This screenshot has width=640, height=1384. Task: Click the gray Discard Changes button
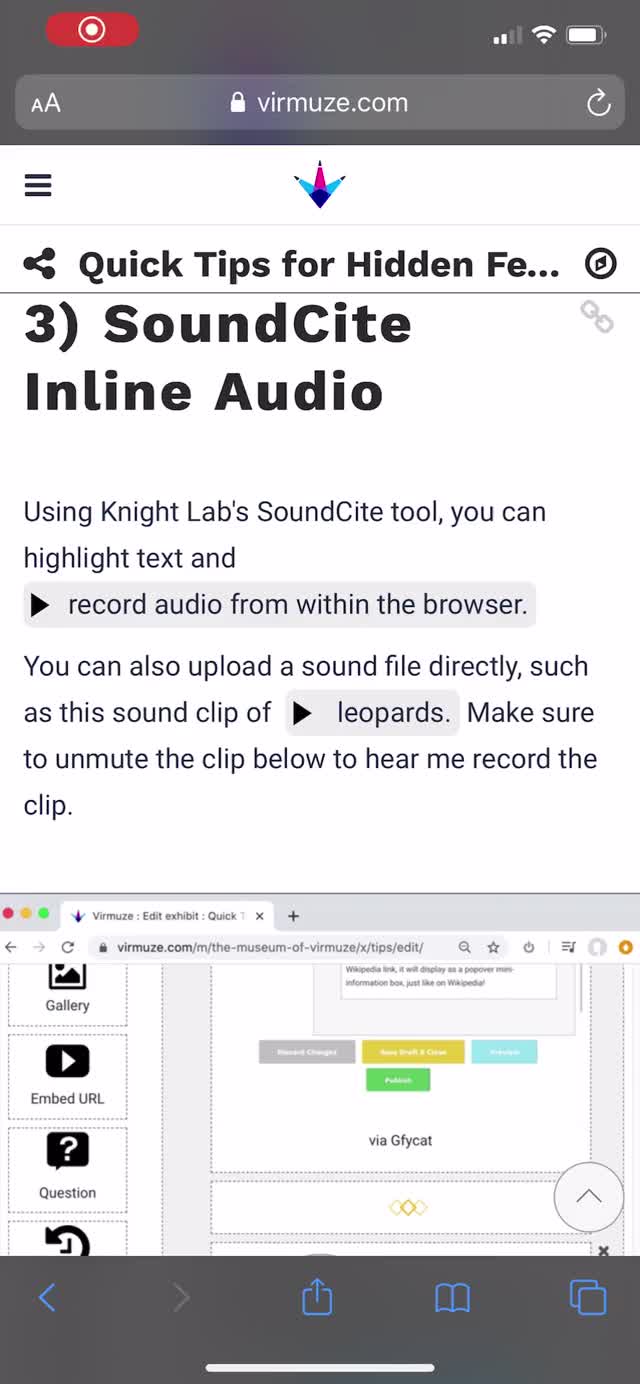coord(306,1051)
